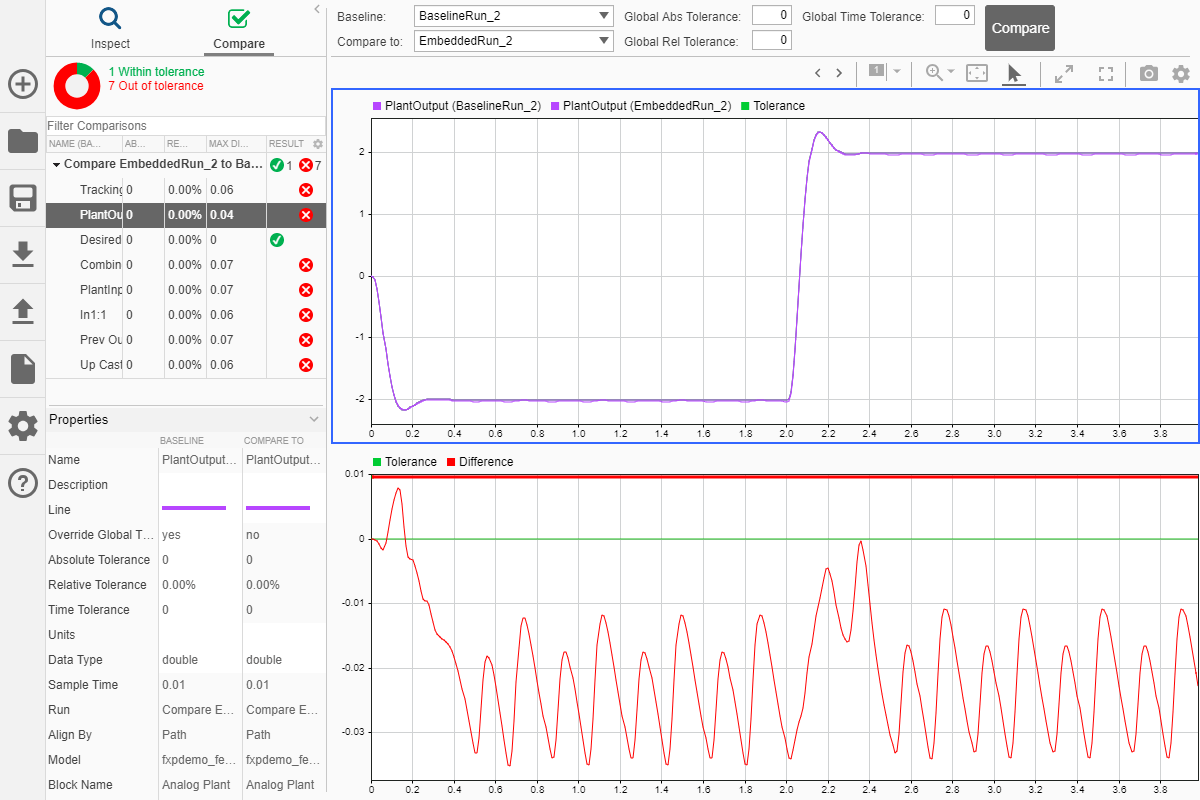The width and height of the screenshot is (1200, 800).
Task: Open the layout dropdown arrow
Action: point(897,72)
